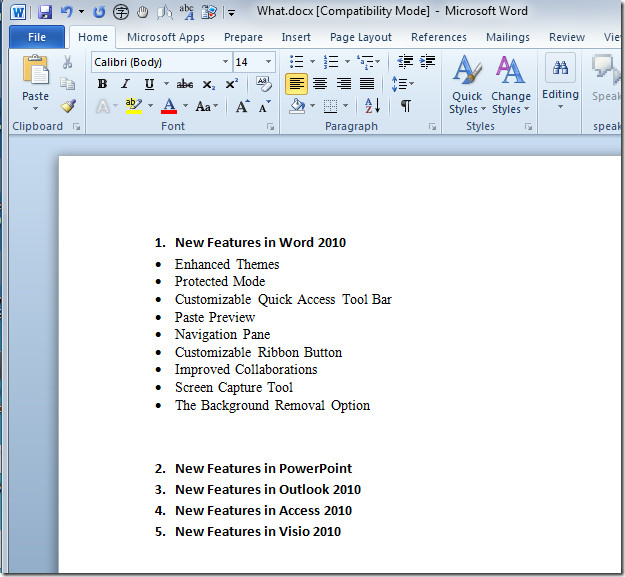The image size is (625, 577).
Task: Switch to the Microsoft Apps tab
Action: (166, 37)
